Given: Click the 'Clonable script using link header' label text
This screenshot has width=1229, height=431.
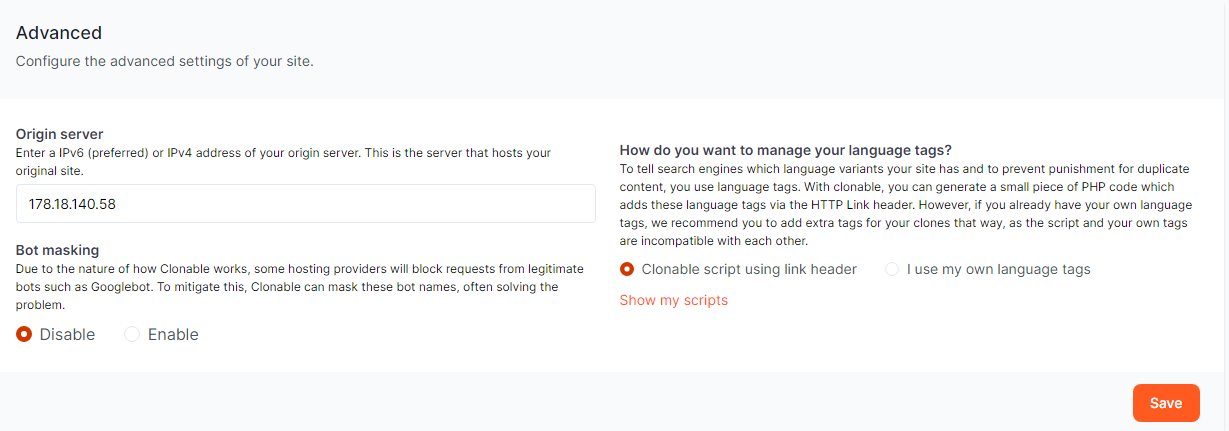Looking at the screenshot, I should 749,269.
